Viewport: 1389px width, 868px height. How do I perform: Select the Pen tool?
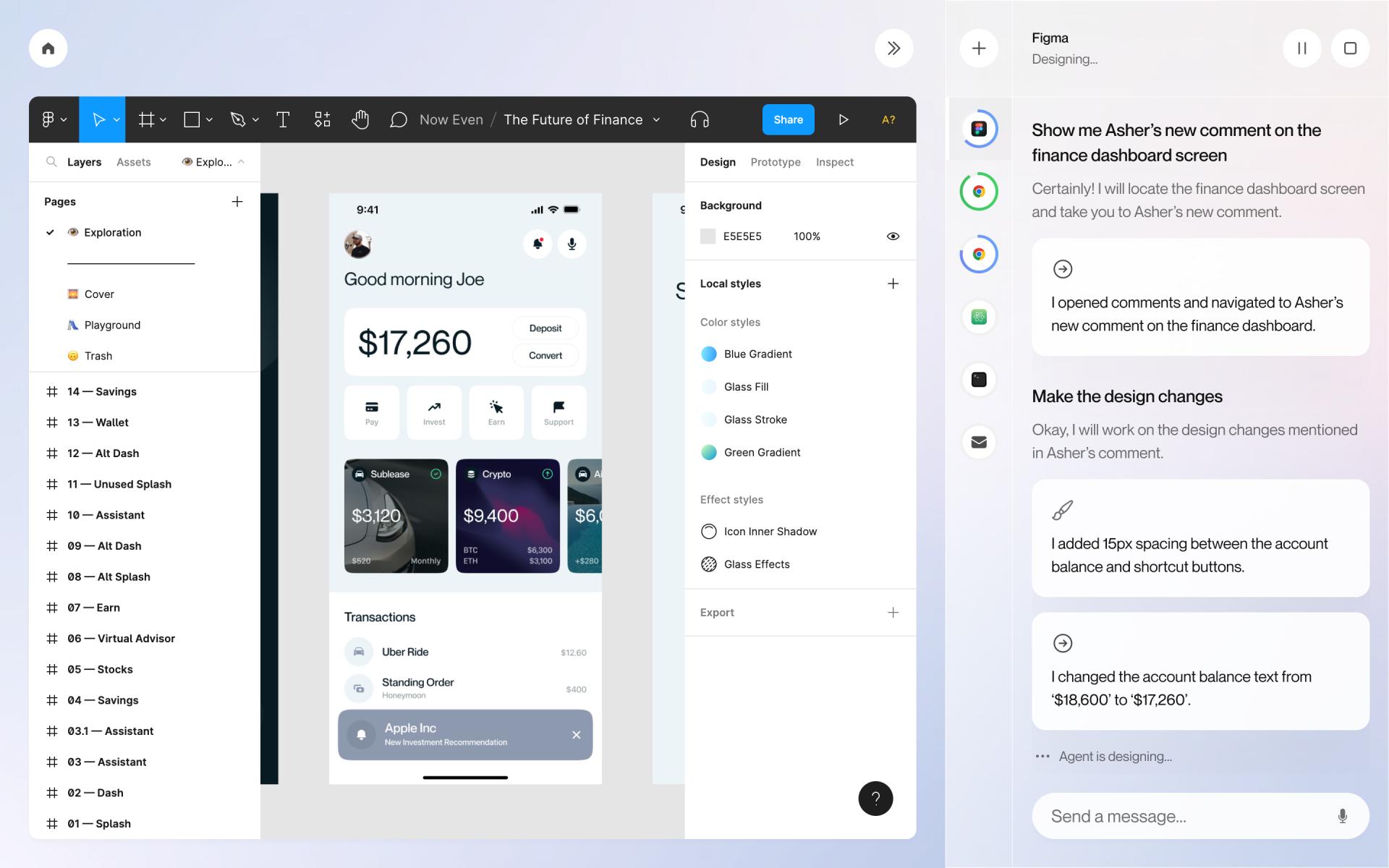[238, 119]
